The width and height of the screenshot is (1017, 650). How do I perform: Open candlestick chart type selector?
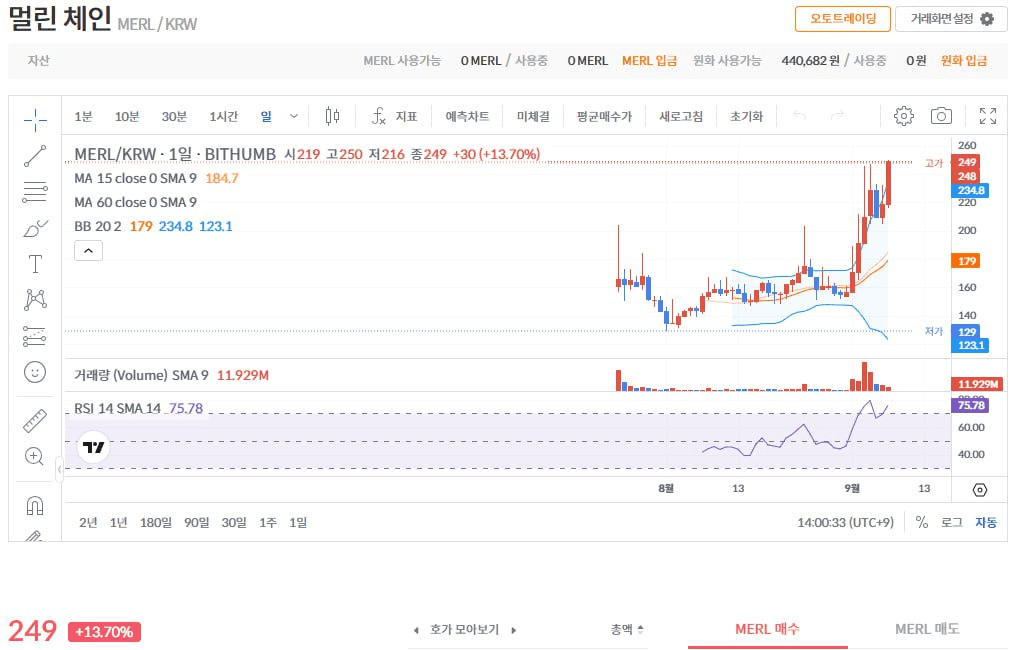(x=332, y=116)
